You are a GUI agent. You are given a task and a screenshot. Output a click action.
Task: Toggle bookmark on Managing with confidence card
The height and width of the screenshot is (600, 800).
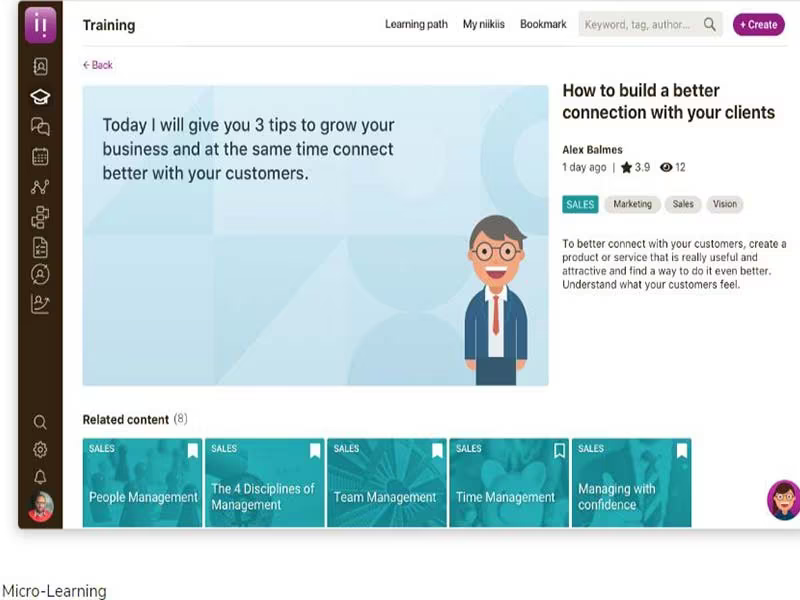click(682, 451)
